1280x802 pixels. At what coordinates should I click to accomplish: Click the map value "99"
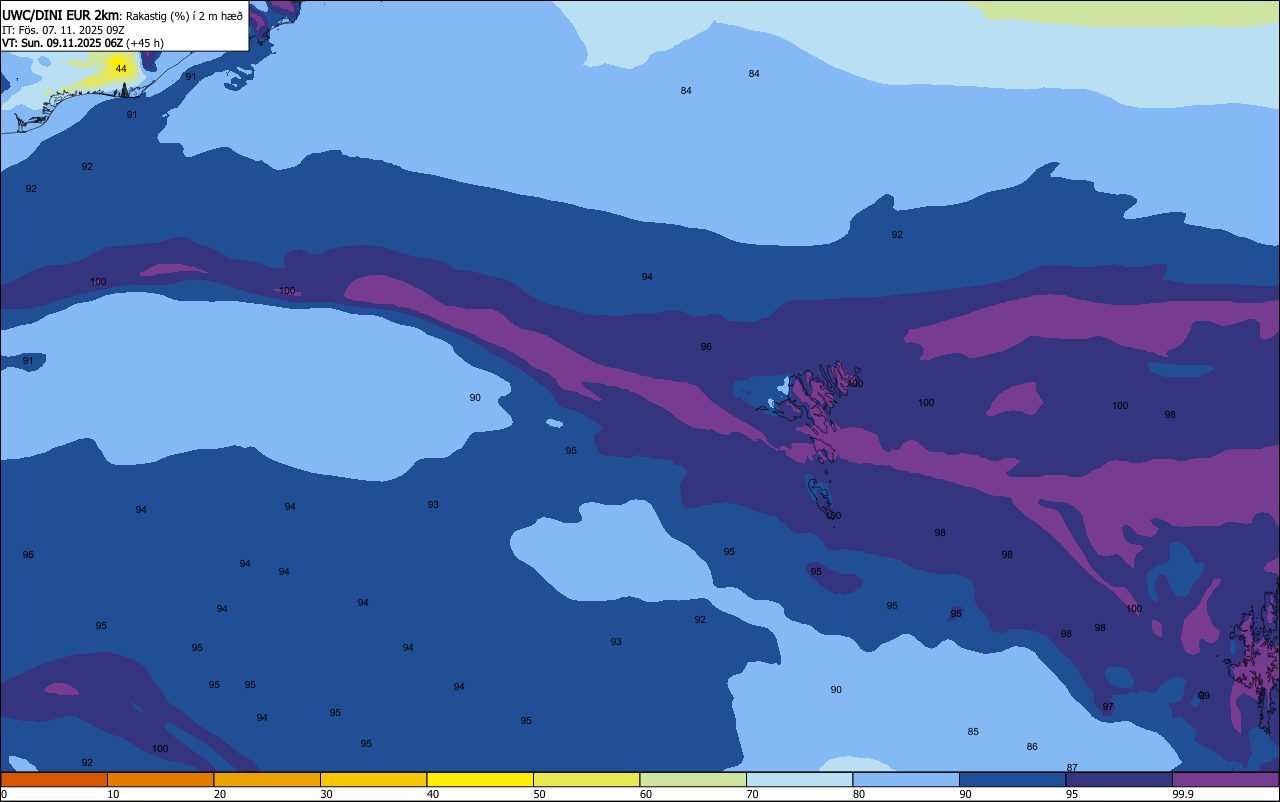[1204, 696]
